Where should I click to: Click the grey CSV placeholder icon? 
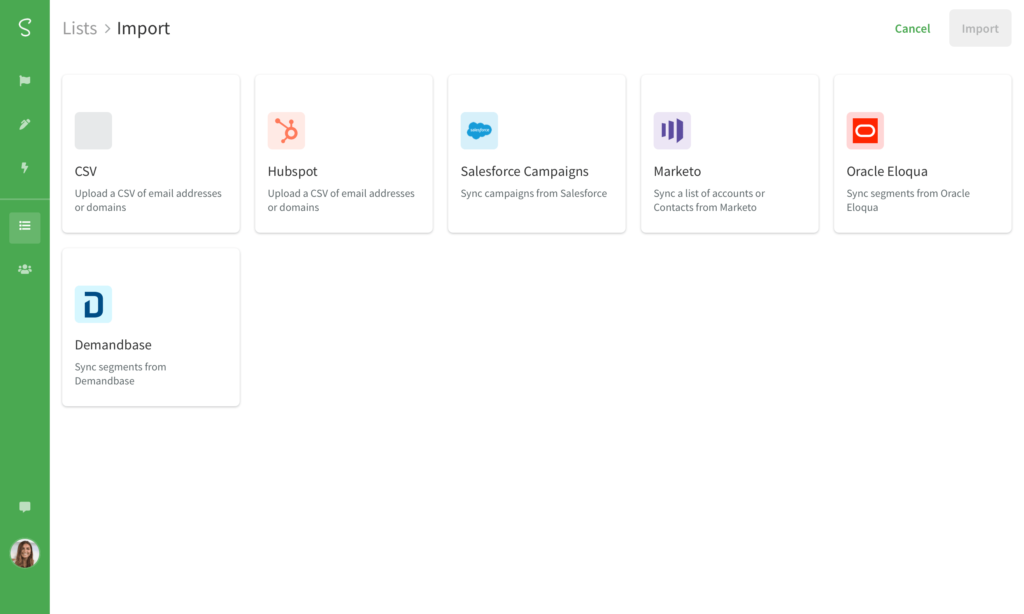pyautogui.click(x=93, y=131)
